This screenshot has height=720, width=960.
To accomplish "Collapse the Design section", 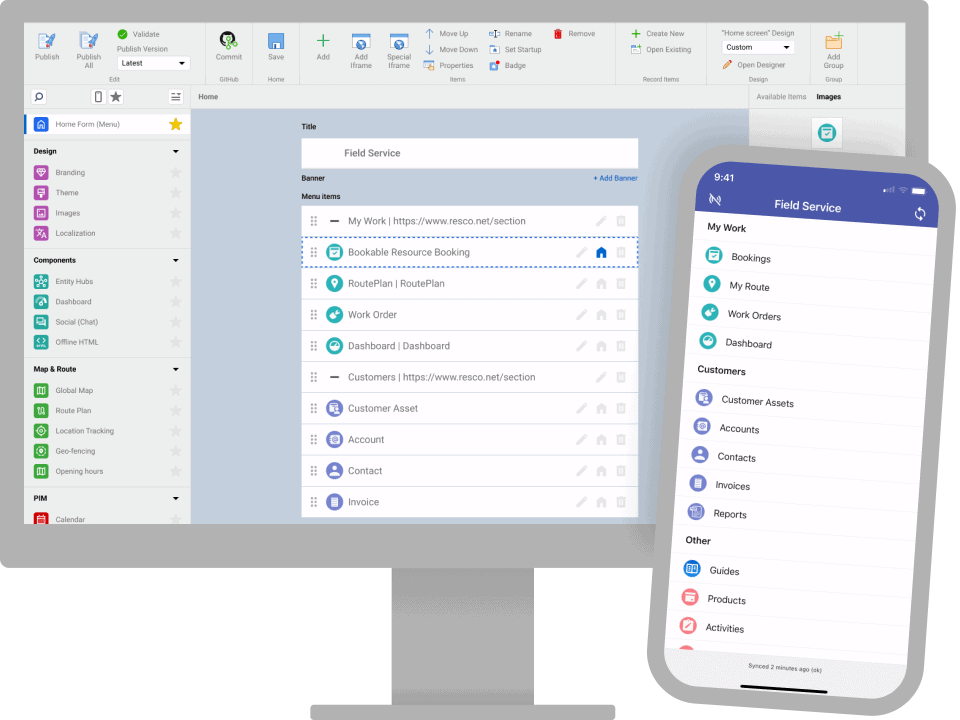I will [x=176, y=151].
